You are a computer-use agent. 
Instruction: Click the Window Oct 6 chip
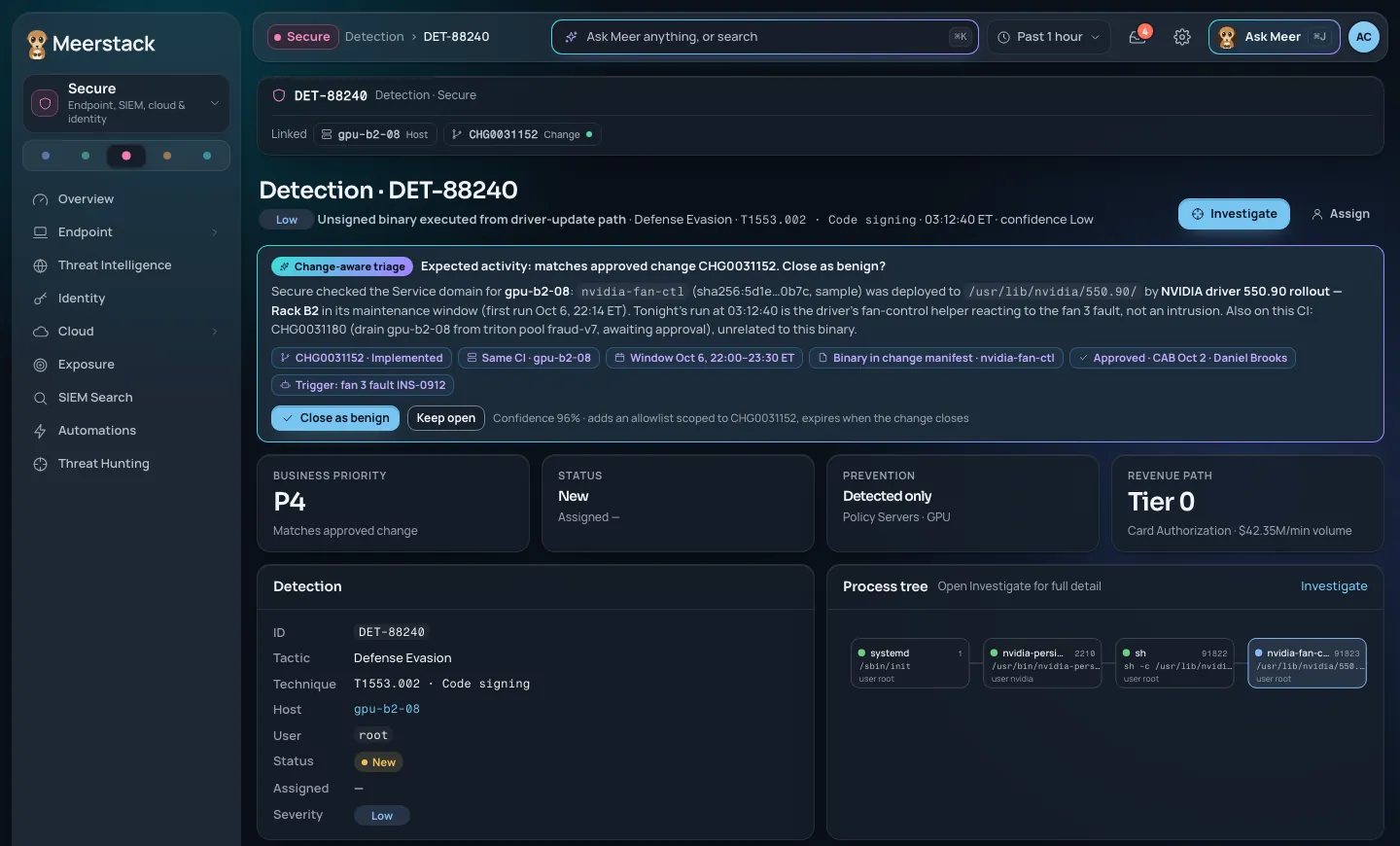(705, 358)
